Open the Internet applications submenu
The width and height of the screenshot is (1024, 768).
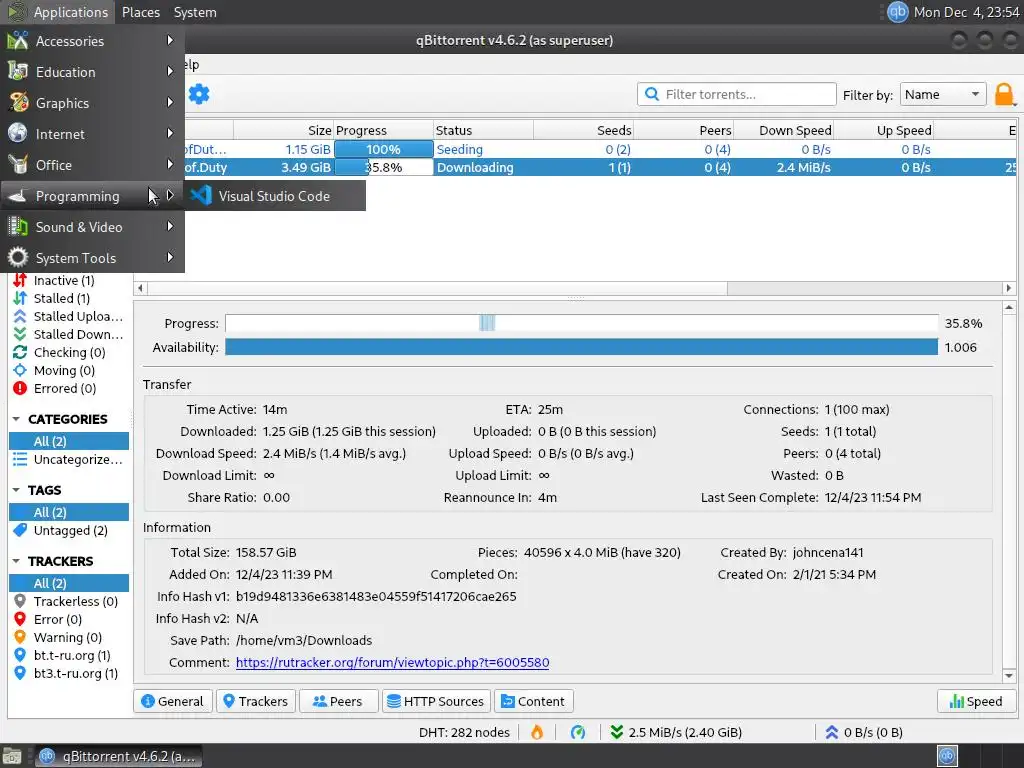click(x=92, y=134)
